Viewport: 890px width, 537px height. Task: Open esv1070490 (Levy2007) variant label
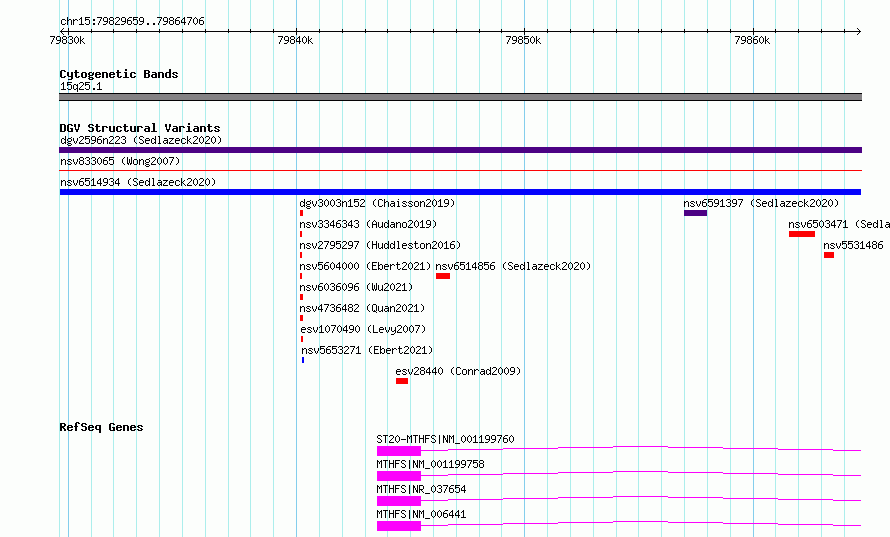[x=363, y=329]
